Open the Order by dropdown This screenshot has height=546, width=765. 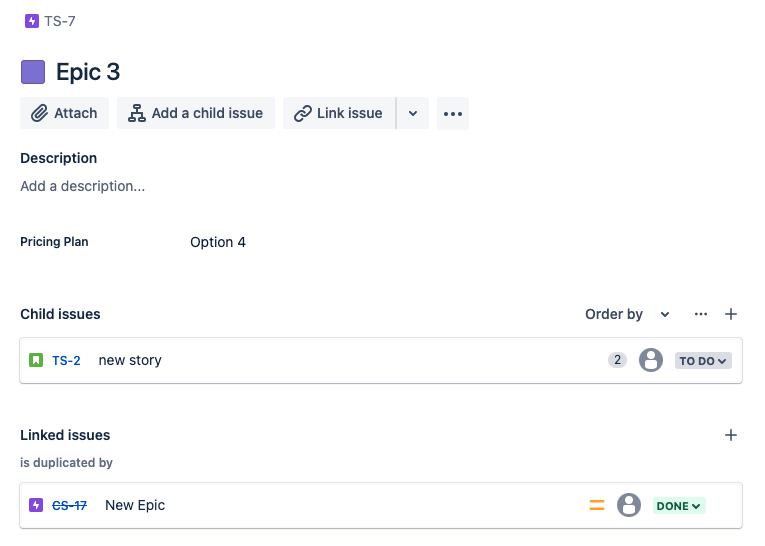point(627,314)
